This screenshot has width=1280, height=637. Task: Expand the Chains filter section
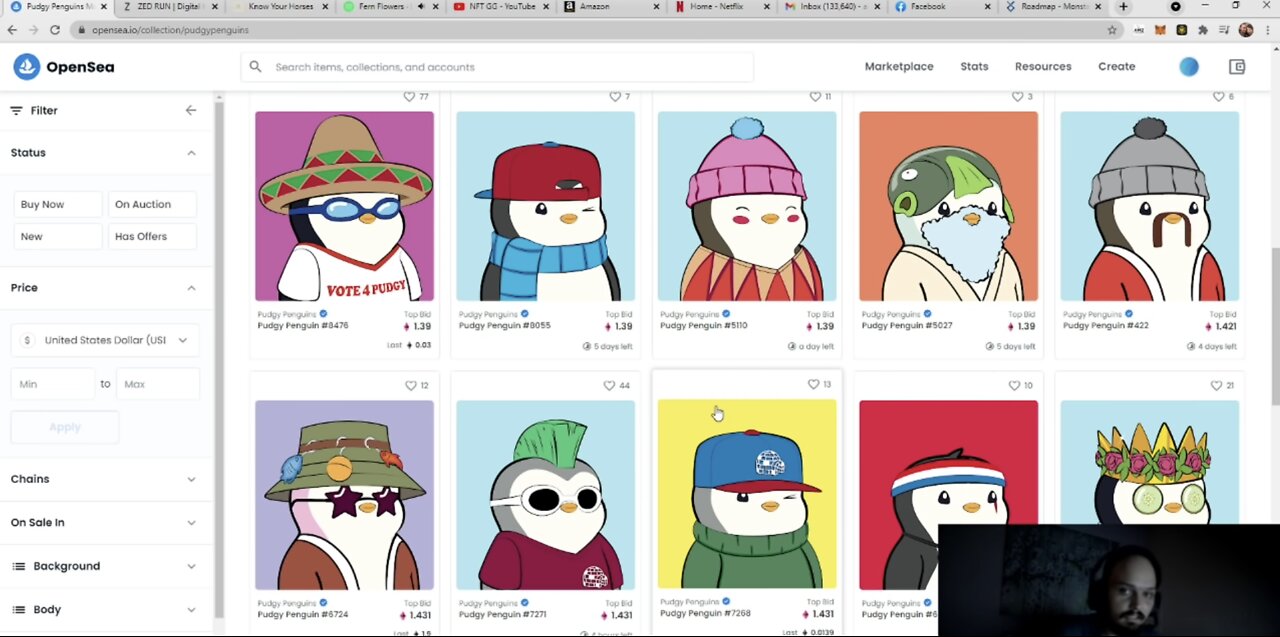104,479
